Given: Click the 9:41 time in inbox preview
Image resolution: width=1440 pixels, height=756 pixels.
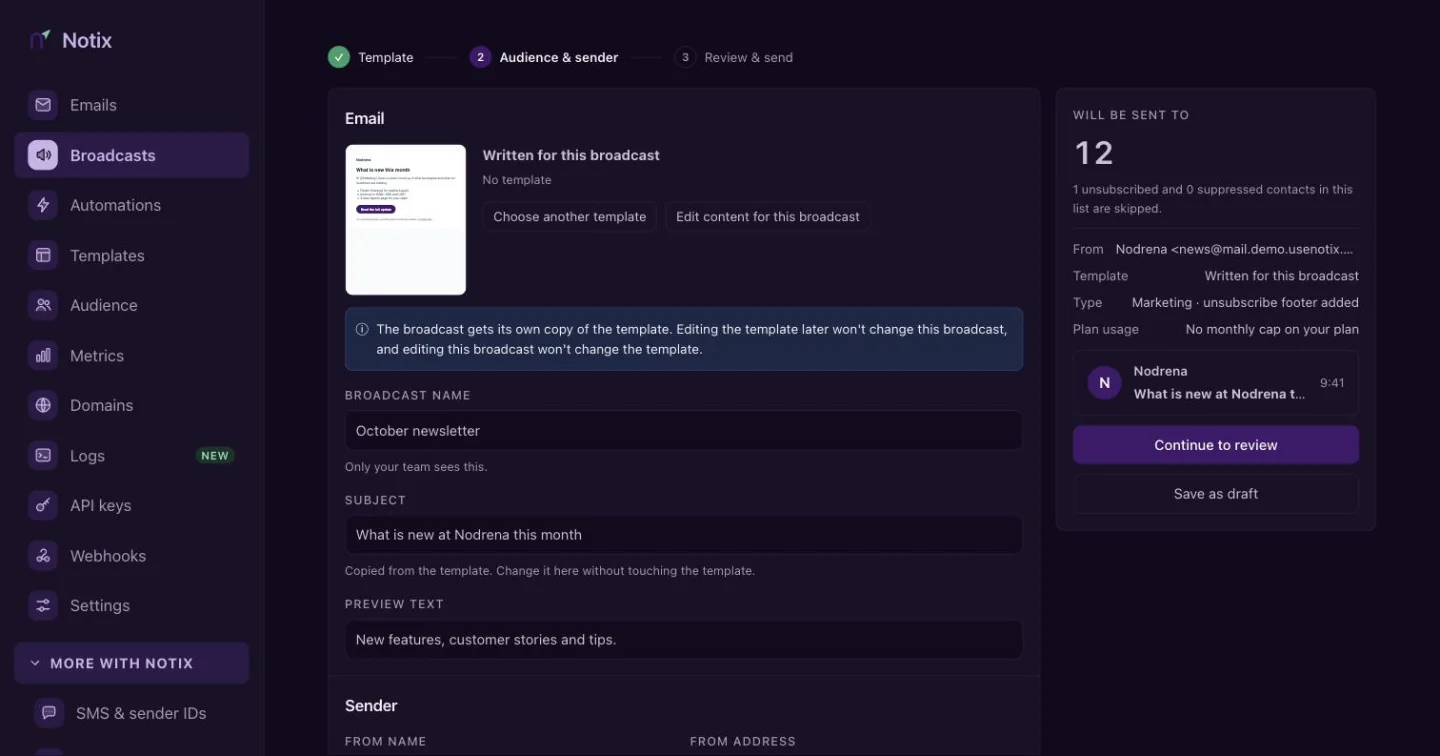Looking at the screenshot, I should pyautogui.click(x=1332, y=383).
